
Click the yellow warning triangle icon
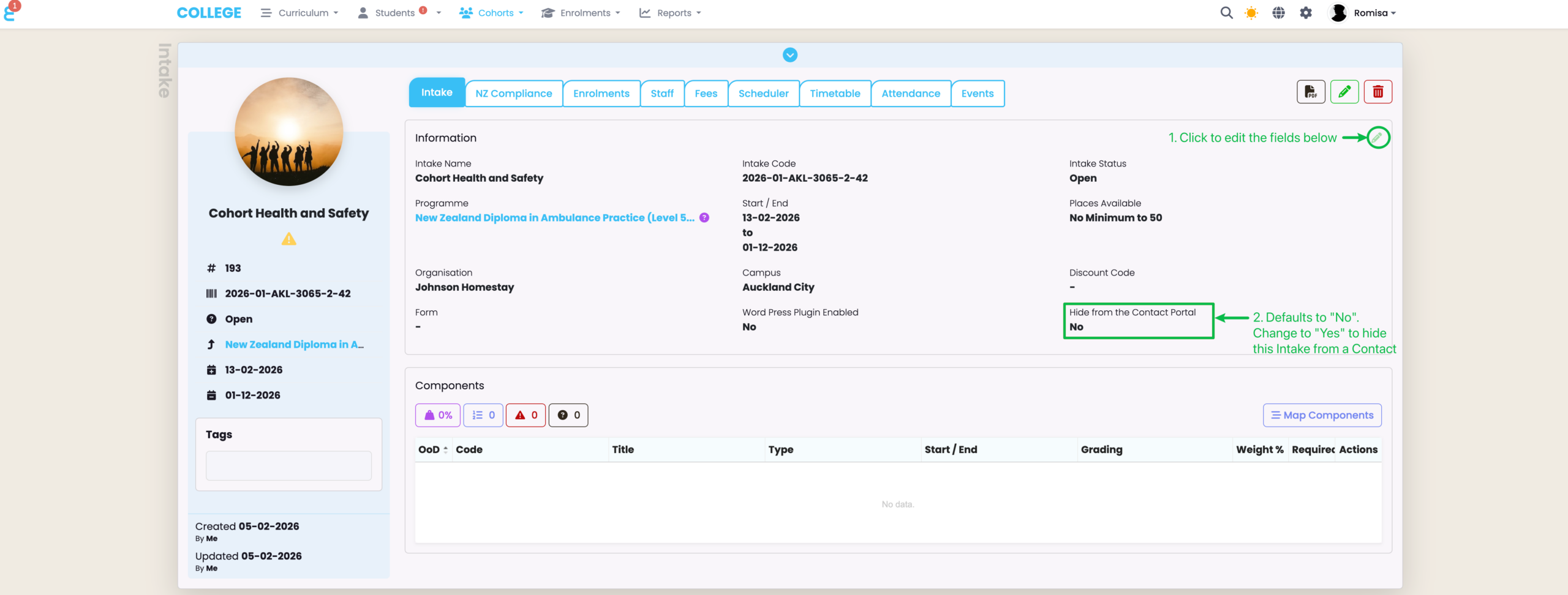pos(288,239)
